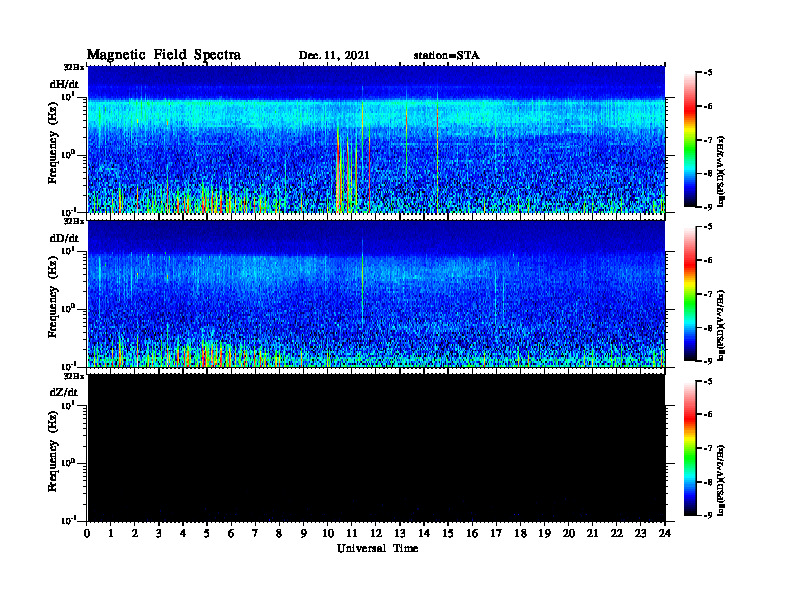Click the red spike near 14.5 UT in dH/dt
The height and width of the screenshot is (612, 792).
[x=437, y=151]
